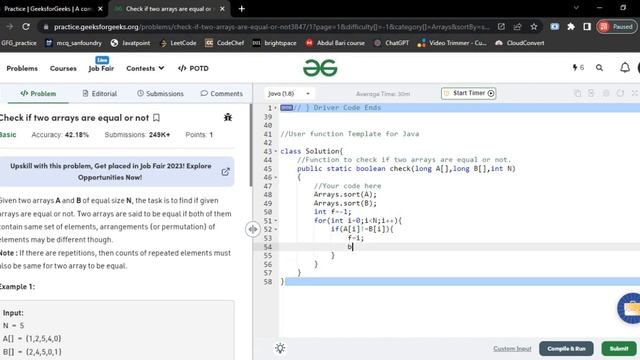
Task: Open the browser side panel icon
Action: pos(587,27)
